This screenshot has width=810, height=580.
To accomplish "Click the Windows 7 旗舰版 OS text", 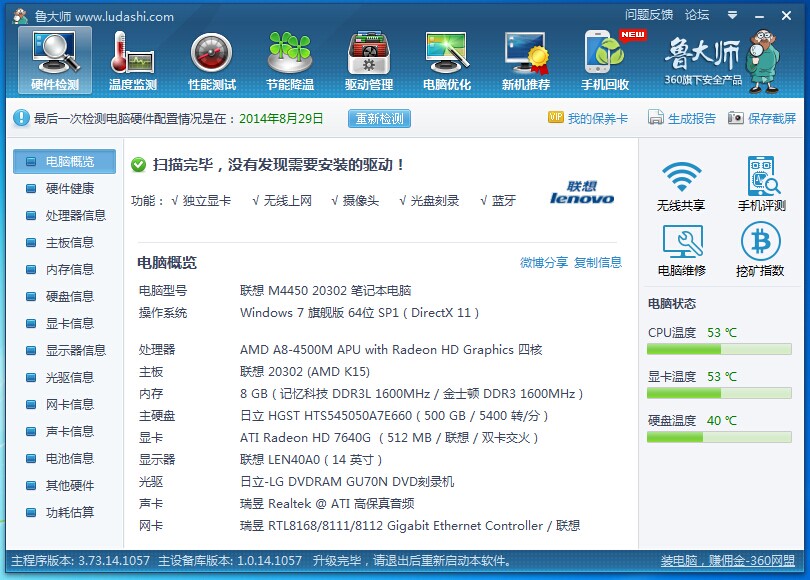I will coord(360,312).
